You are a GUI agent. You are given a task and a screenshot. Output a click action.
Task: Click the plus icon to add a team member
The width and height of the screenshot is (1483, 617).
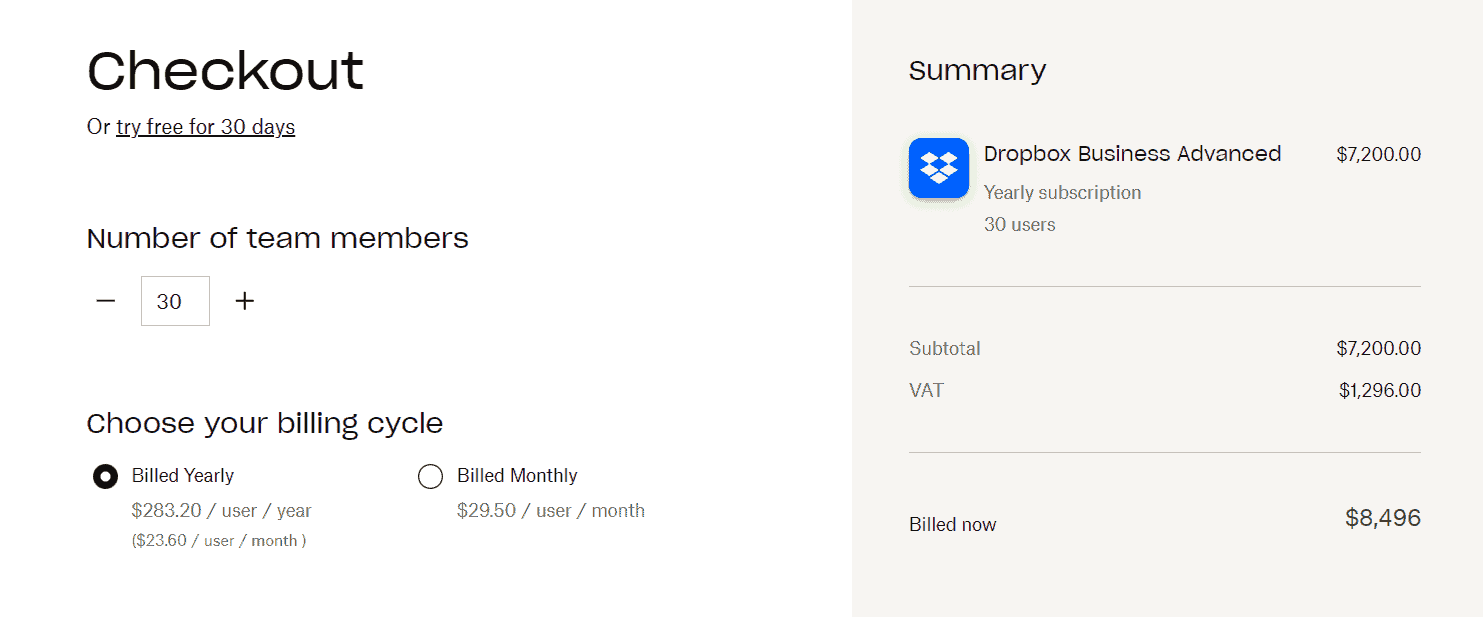pyautogui.click(x=244, y=300)
